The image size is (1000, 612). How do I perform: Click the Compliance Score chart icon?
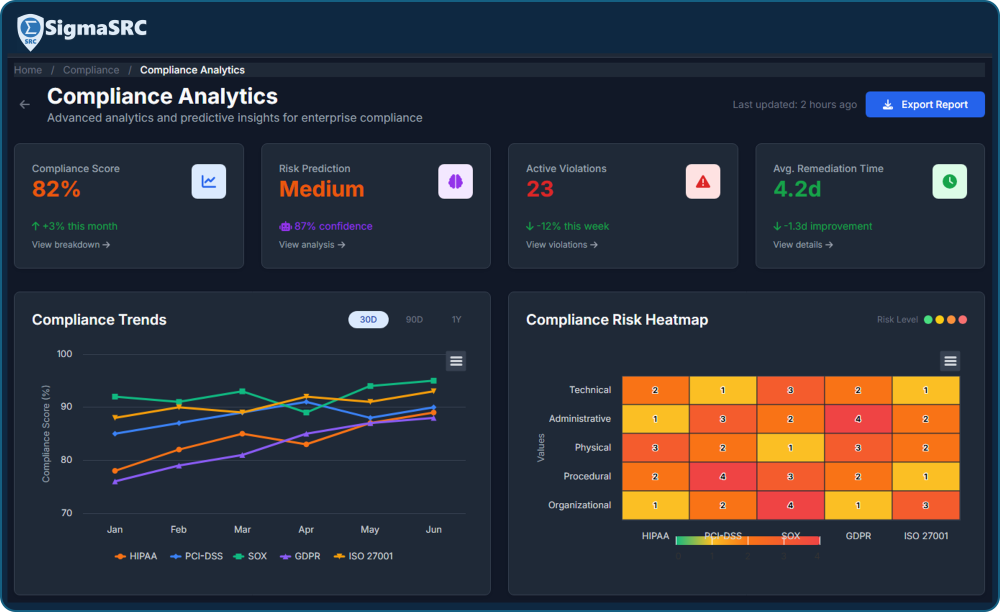(209, 182)
